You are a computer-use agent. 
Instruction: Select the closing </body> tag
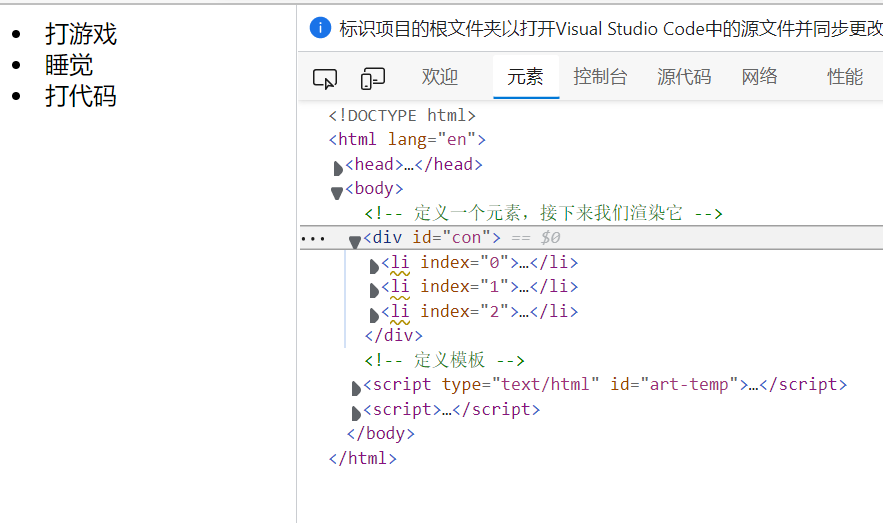point(381,433)
